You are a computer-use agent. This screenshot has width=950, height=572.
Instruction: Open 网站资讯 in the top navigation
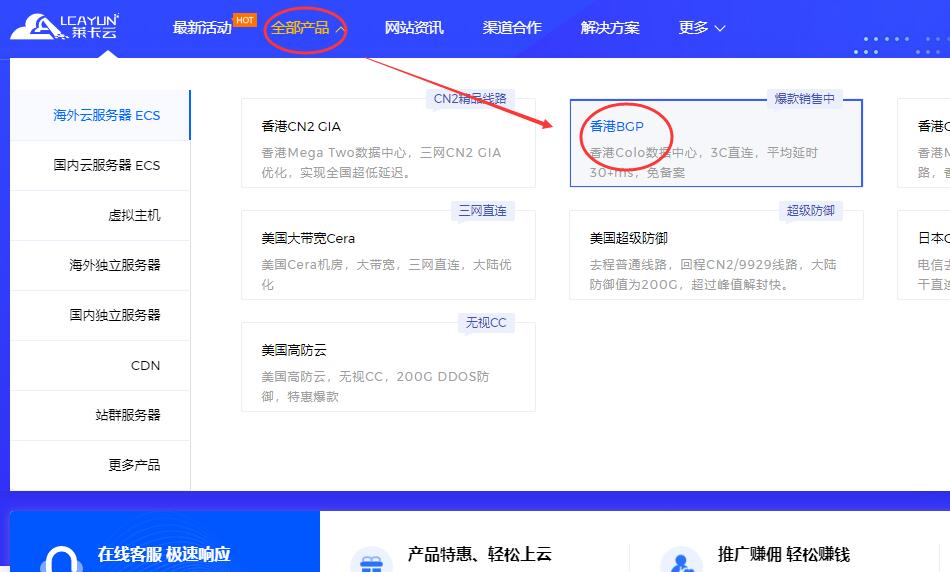click(414, 28)
